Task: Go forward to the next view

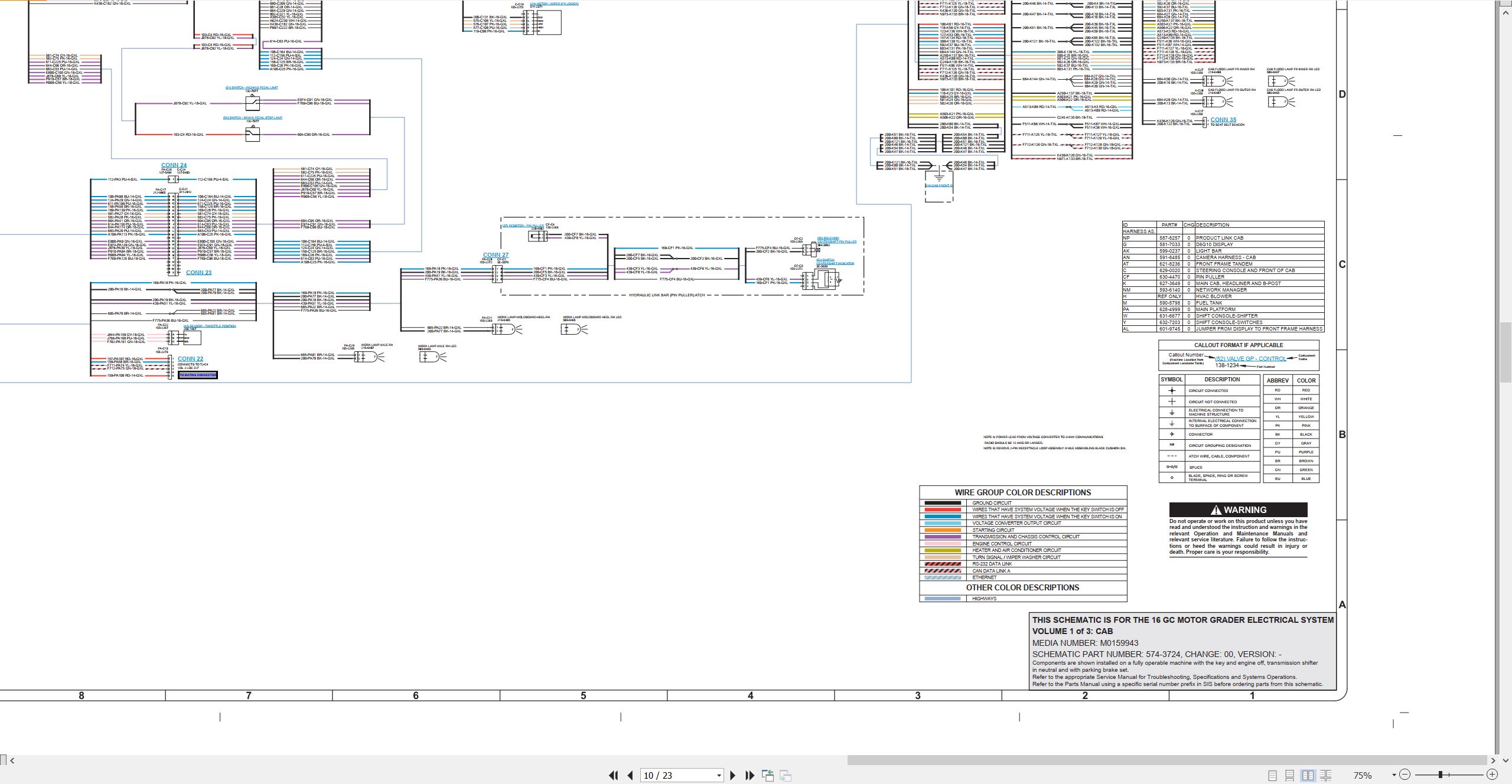Action: click(x=786, y=775)
